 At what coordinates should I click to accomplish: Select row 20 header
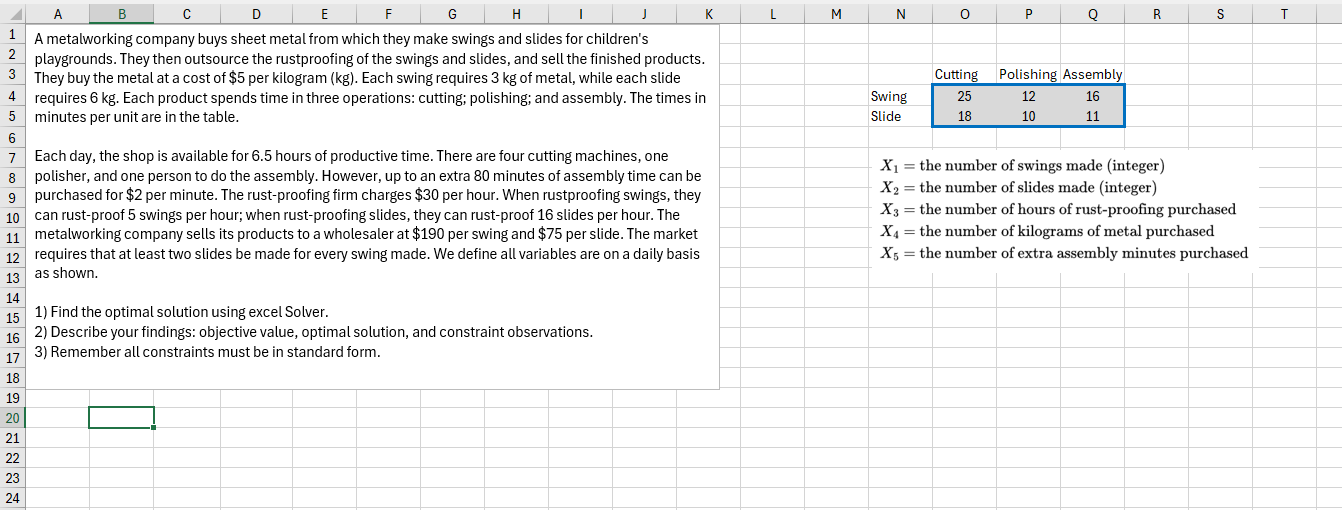click(x=12, y=418)
